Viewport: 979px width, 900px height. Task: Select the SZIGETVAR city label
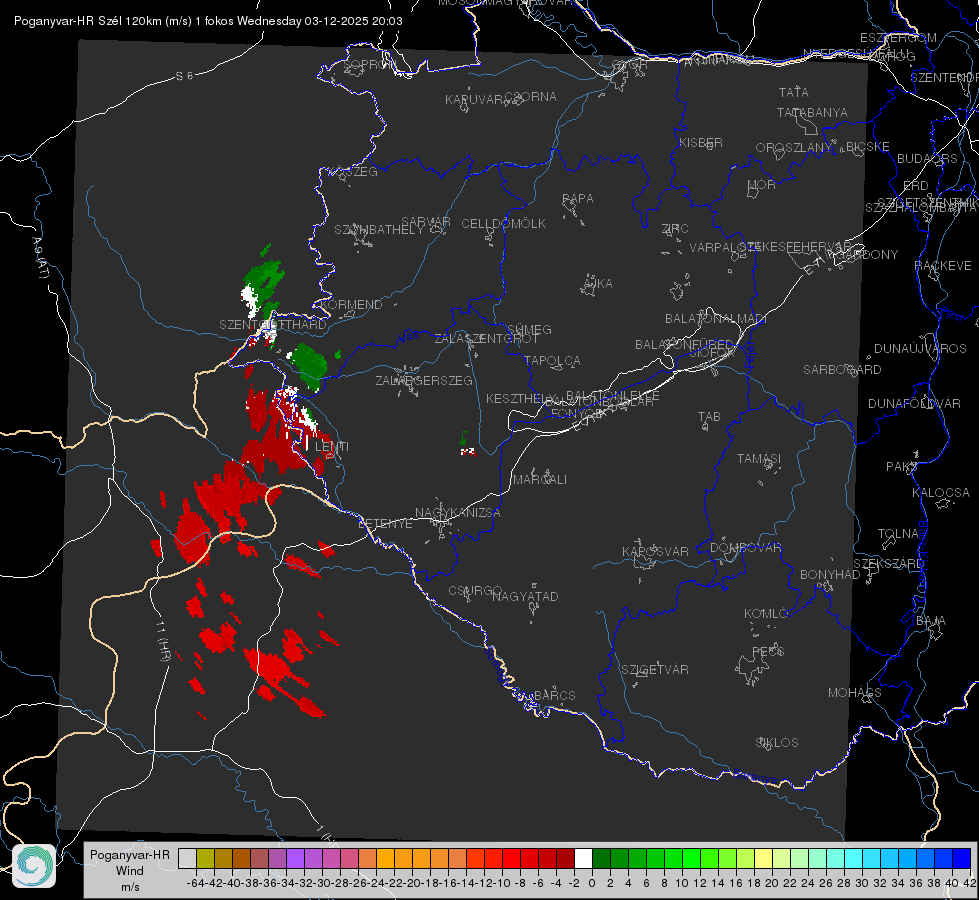654,669
